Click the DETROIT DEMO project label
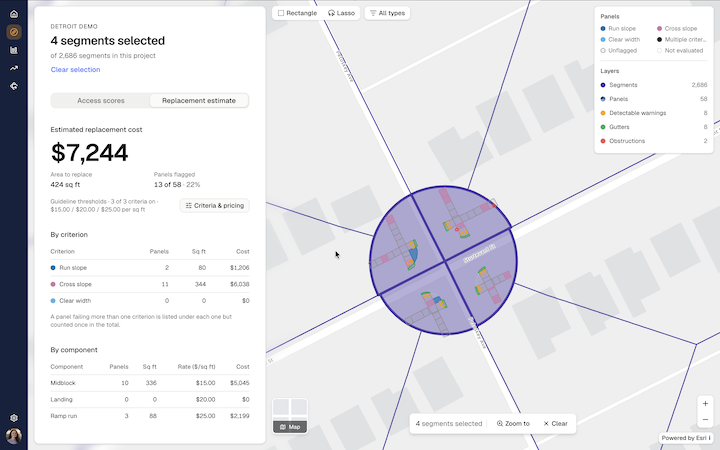The width and height of the screenshot is (720, 450). [74, 27]
